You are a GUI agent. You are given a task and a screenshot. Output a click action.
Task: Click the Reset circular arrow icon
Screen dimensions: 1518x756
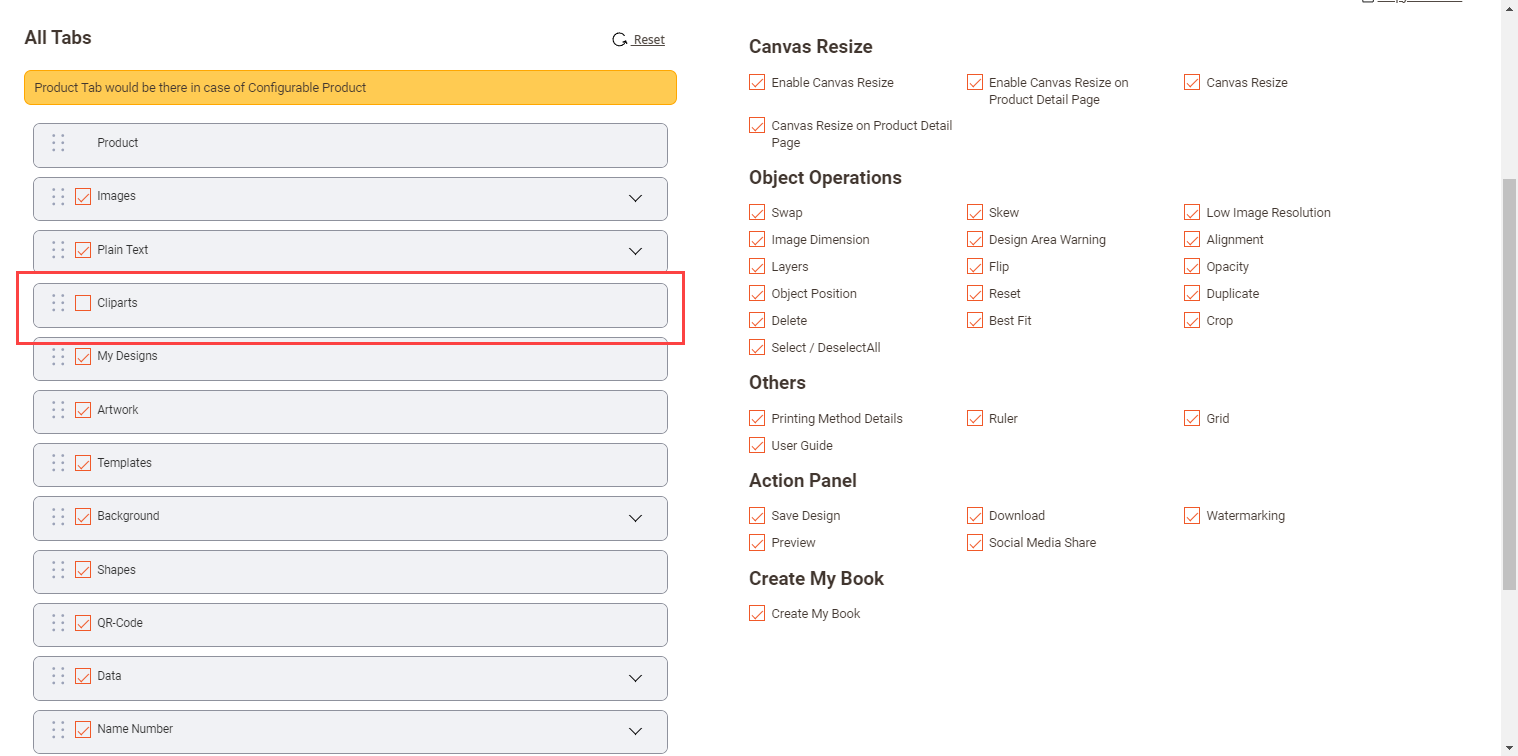(x=619, y=40)
